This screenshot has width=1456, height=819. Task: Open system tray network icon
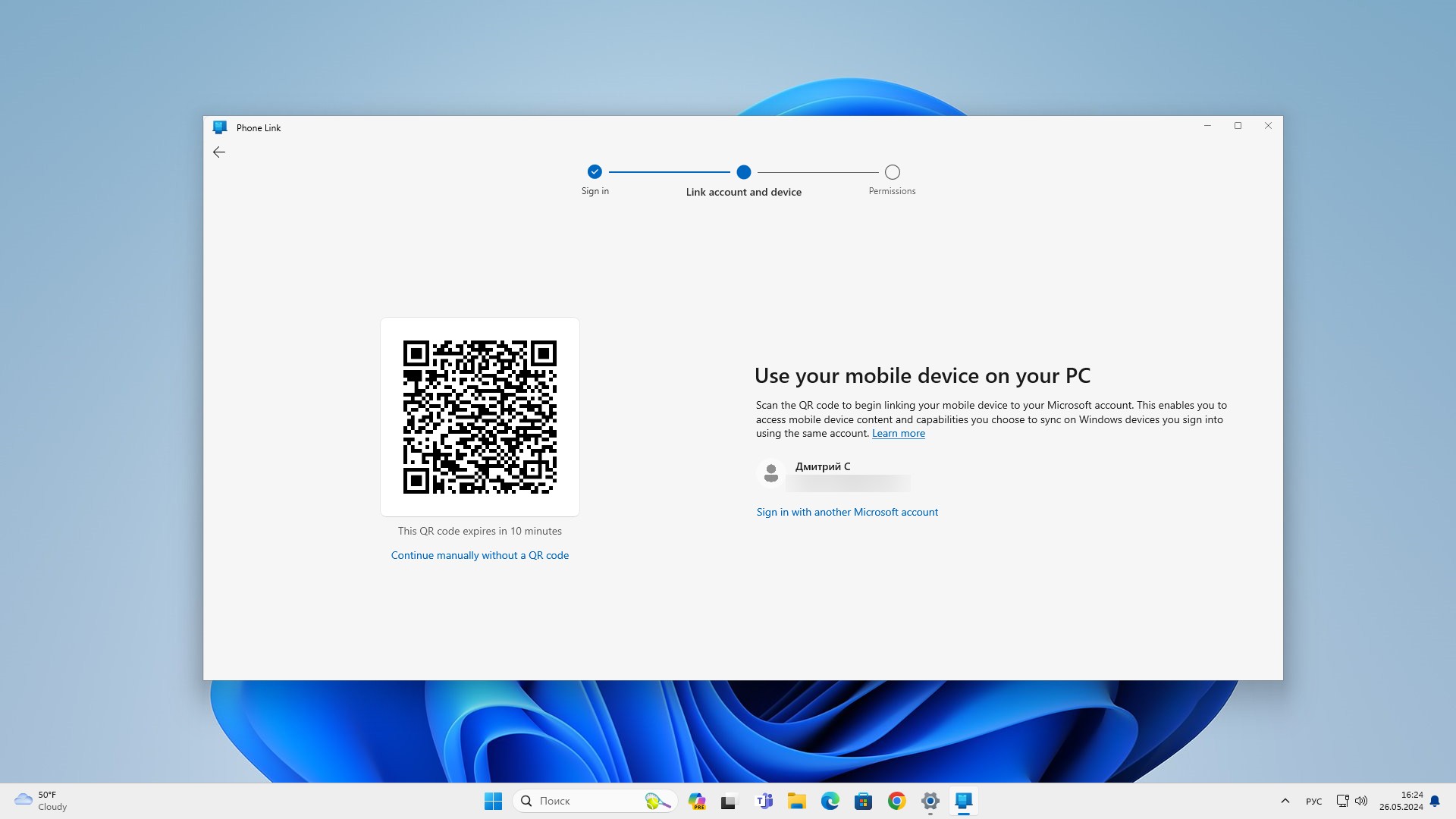point(1341,800)
